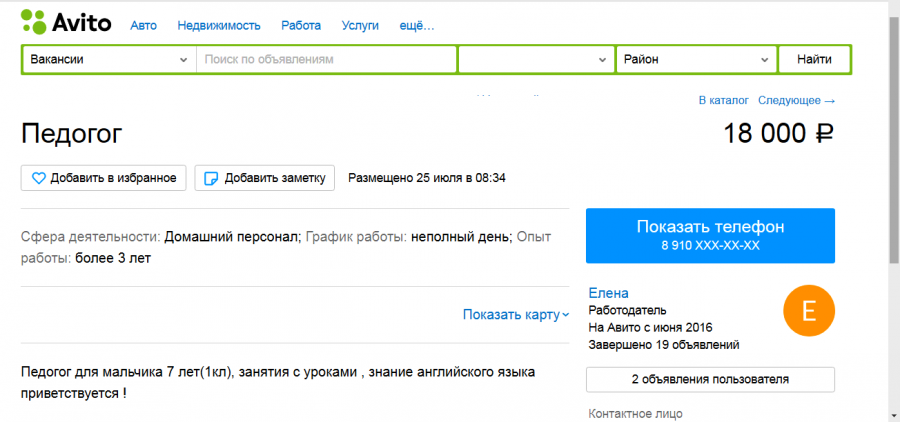Click более 3 лет experience value
The image size is (900, 422).
click(x=112, y=258)
